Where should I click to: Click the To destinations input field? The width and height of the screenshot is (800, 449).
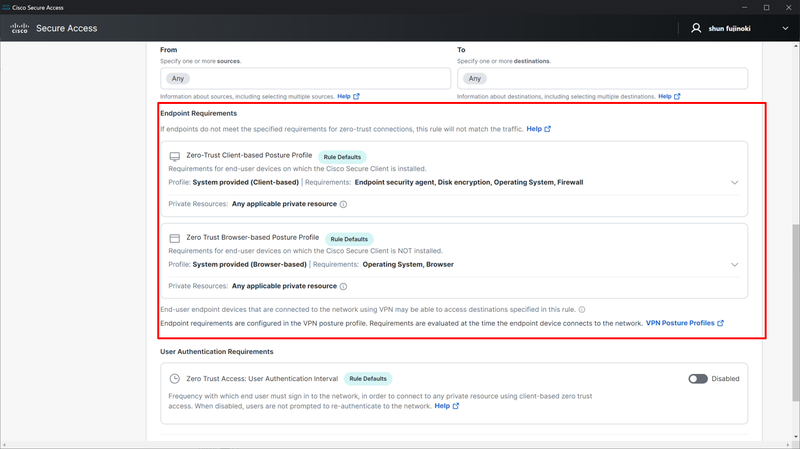[x=603, y=79]
